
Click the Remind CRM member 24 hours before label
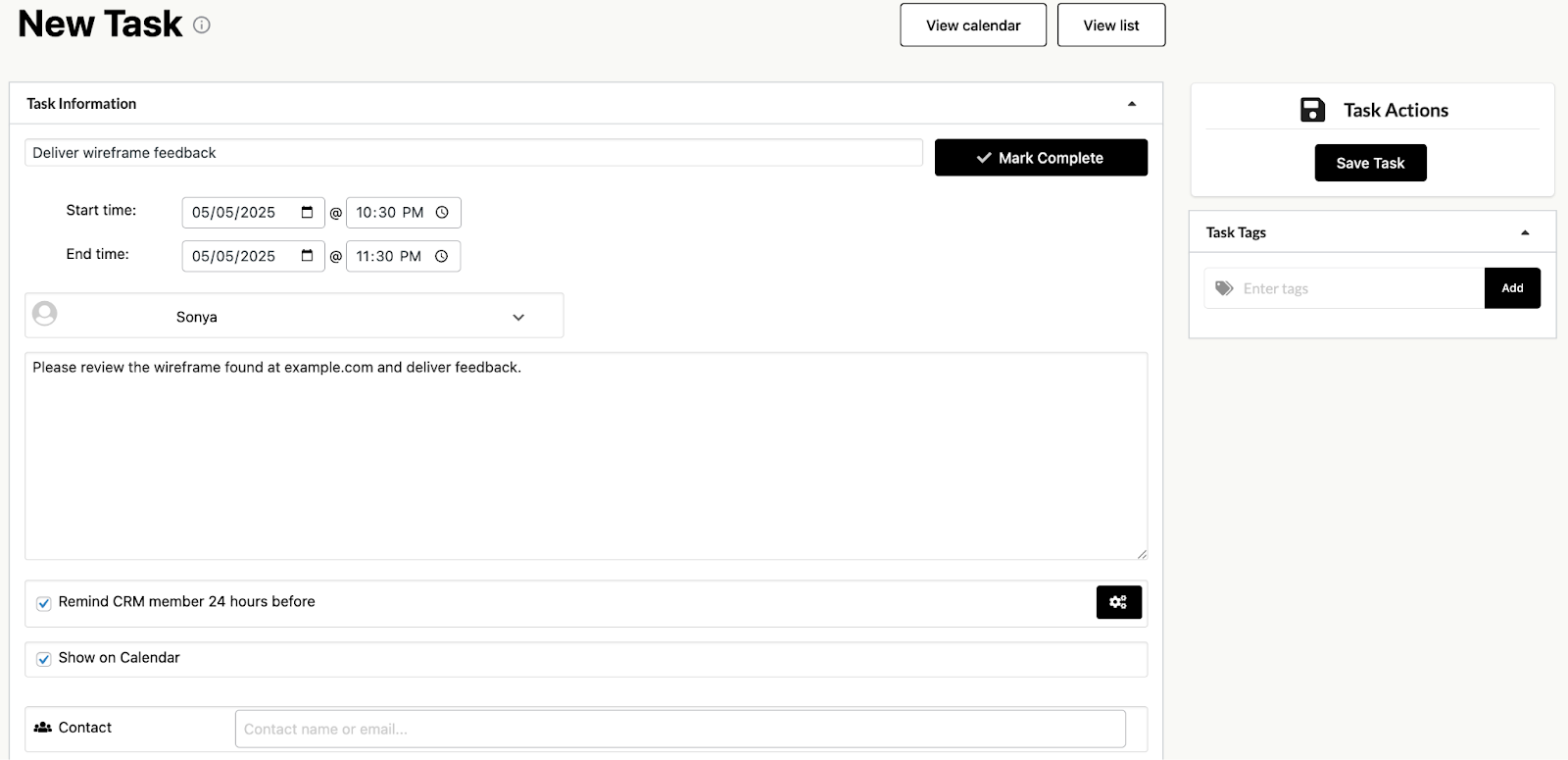click(x=186, y=602)
